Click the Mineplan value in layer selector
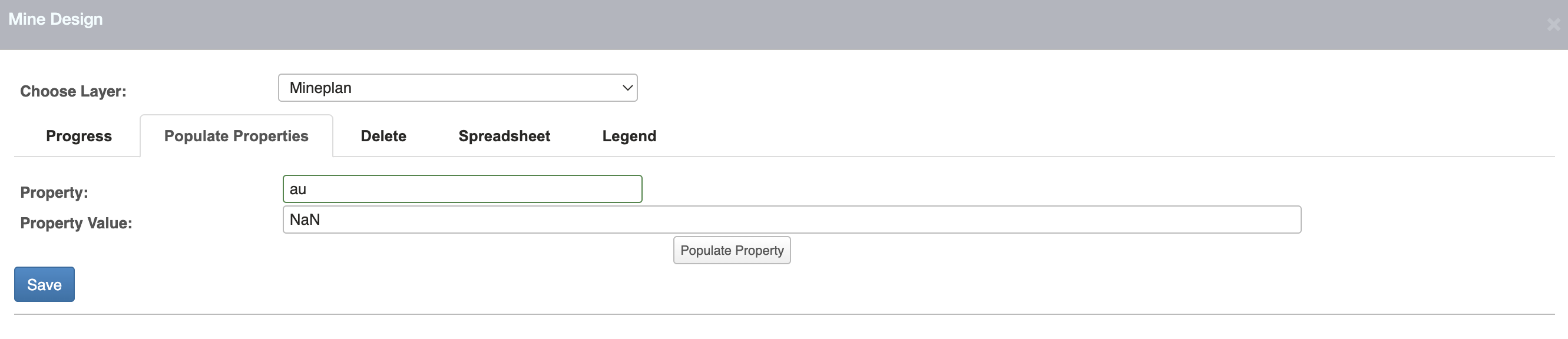 tap(321, 88)
